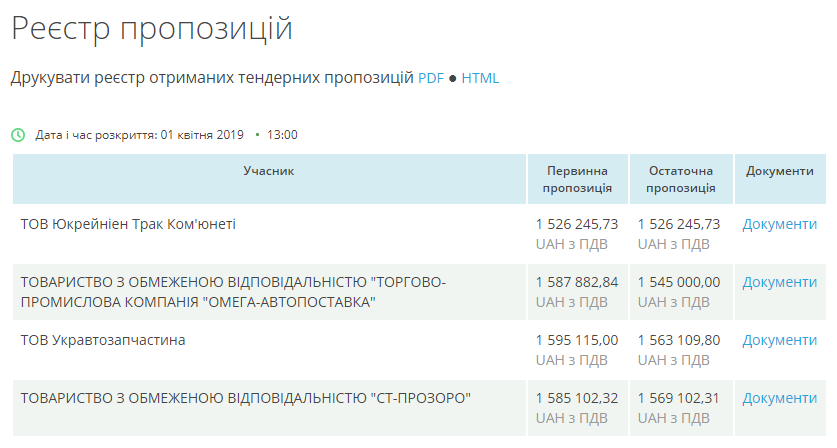The height and width of the screenshot is (448, 837).
Task: Click final offer amount 1 569 102,31
Action: click(x=679, y=399)
